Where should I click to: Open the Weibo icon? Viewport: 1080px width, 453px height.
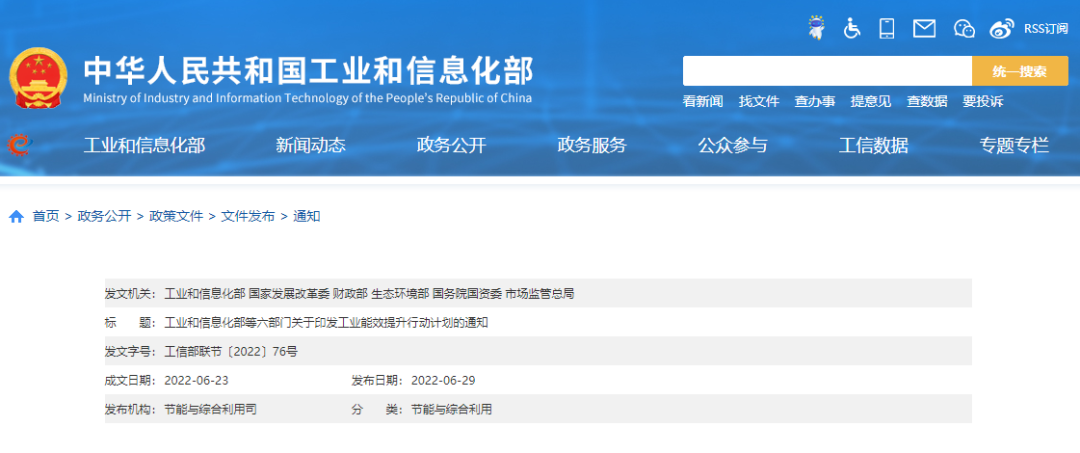click(x=1001, y=28)
